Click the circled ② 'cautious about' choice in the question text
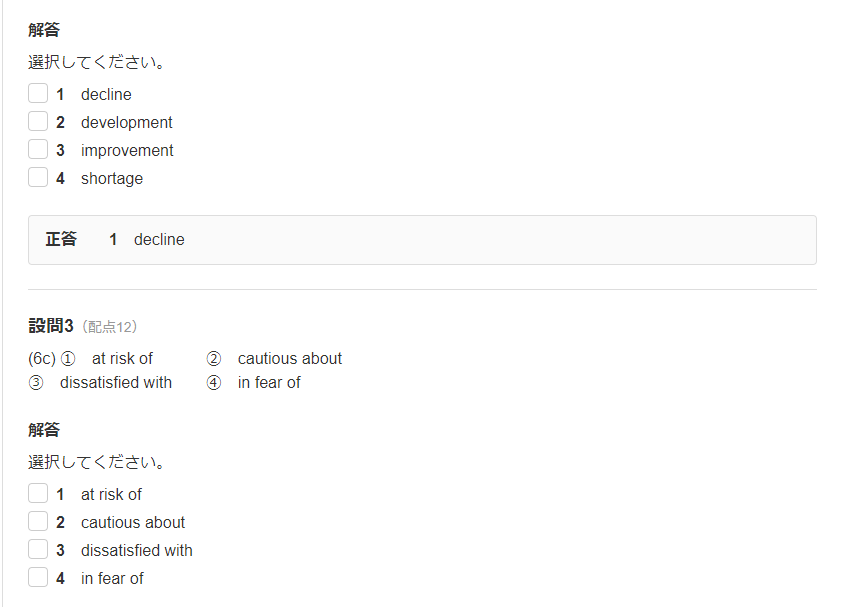The width and height of the screenshot is (842, 607). (289, 358)
